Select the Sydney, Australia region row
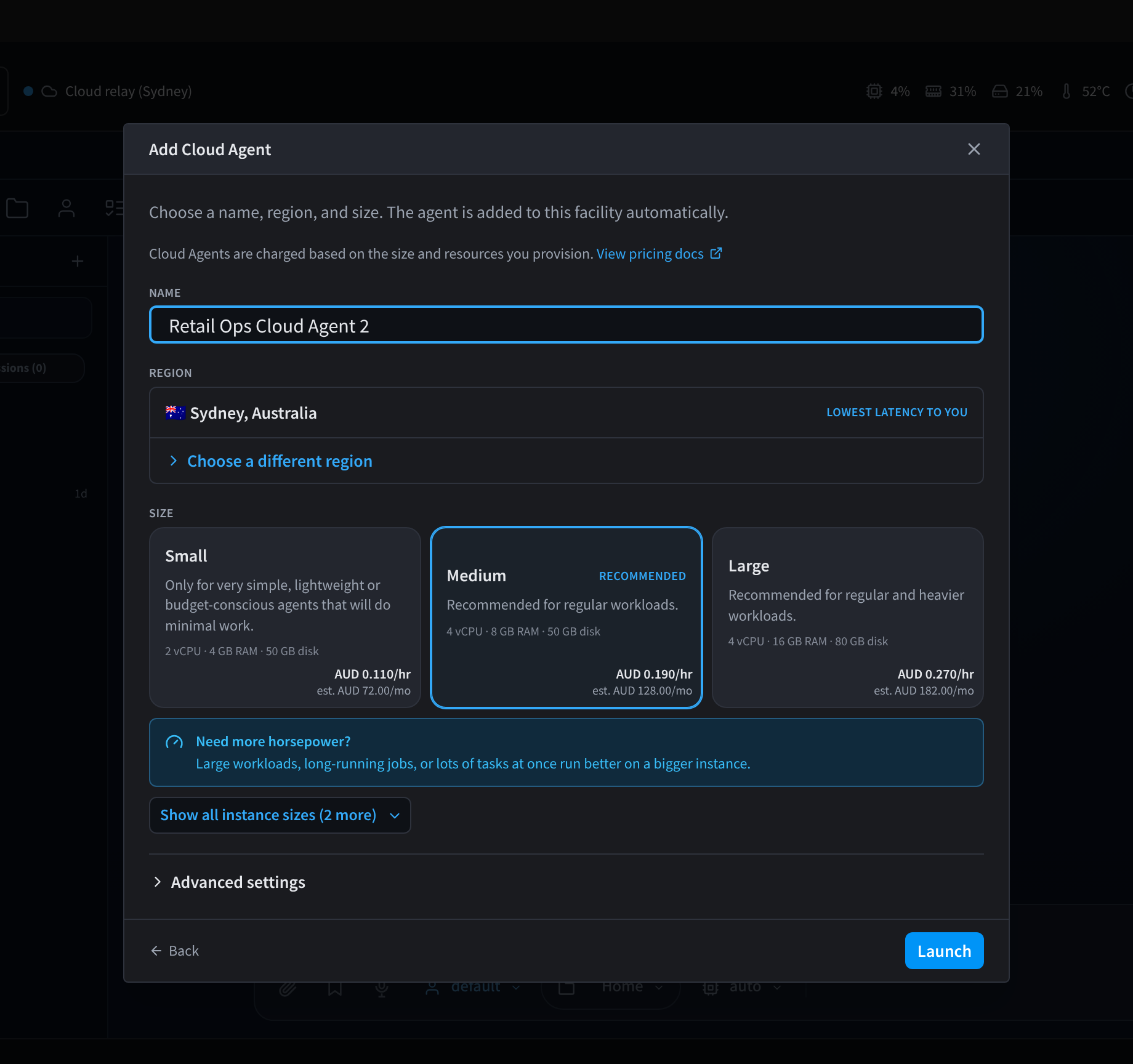 click(566, 413)
